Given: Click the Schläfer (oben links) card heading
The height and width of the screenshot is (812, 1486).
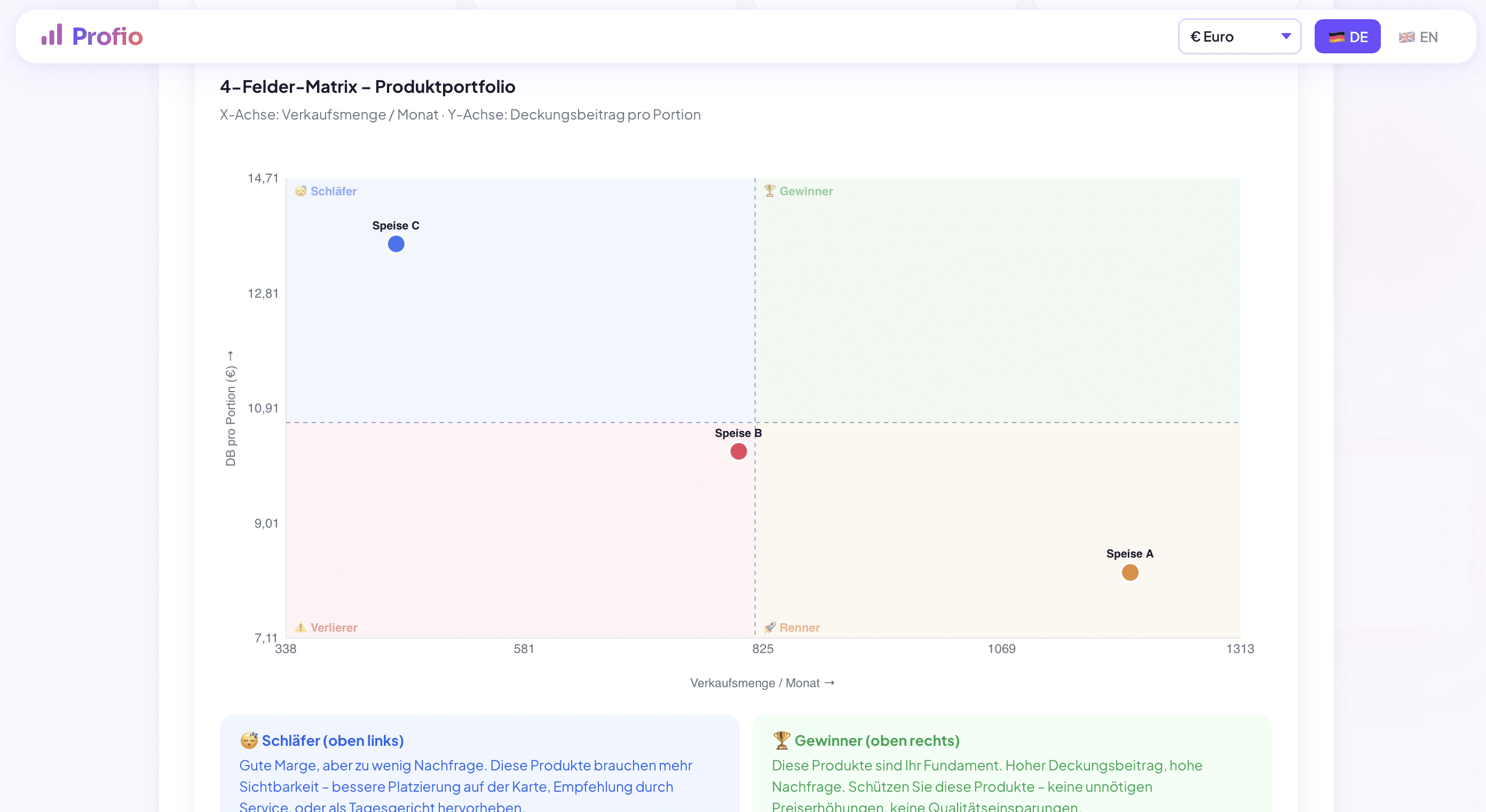Looking at the screenshot, I should (x=333, y=741).
